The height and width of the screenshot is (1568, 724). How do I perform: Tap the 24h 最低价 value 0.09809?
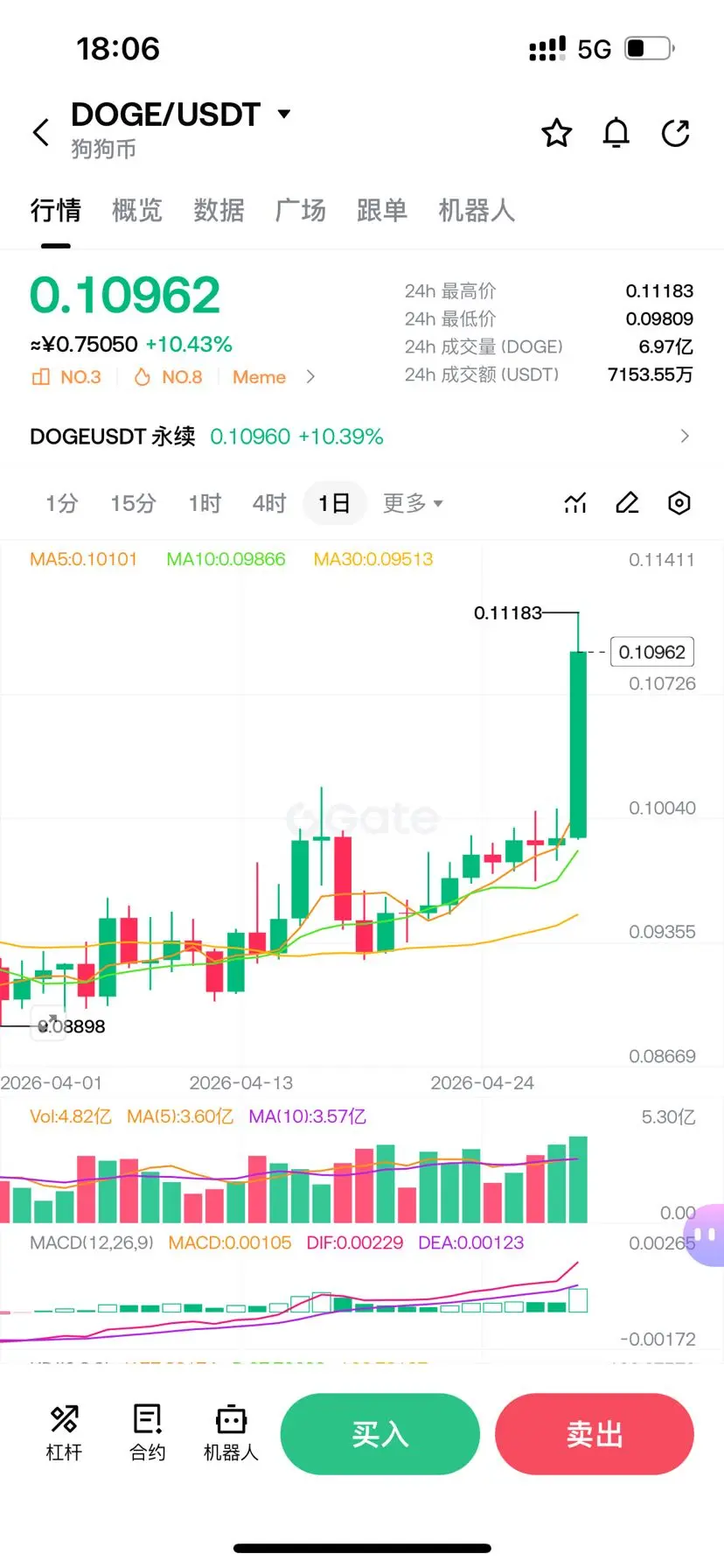[659, 318]
